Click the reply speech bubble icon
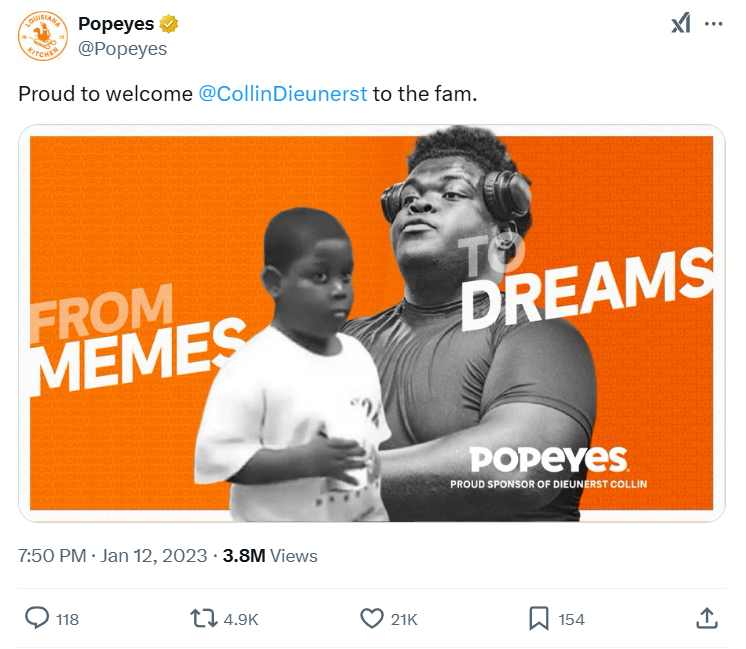 coord(36,619)
